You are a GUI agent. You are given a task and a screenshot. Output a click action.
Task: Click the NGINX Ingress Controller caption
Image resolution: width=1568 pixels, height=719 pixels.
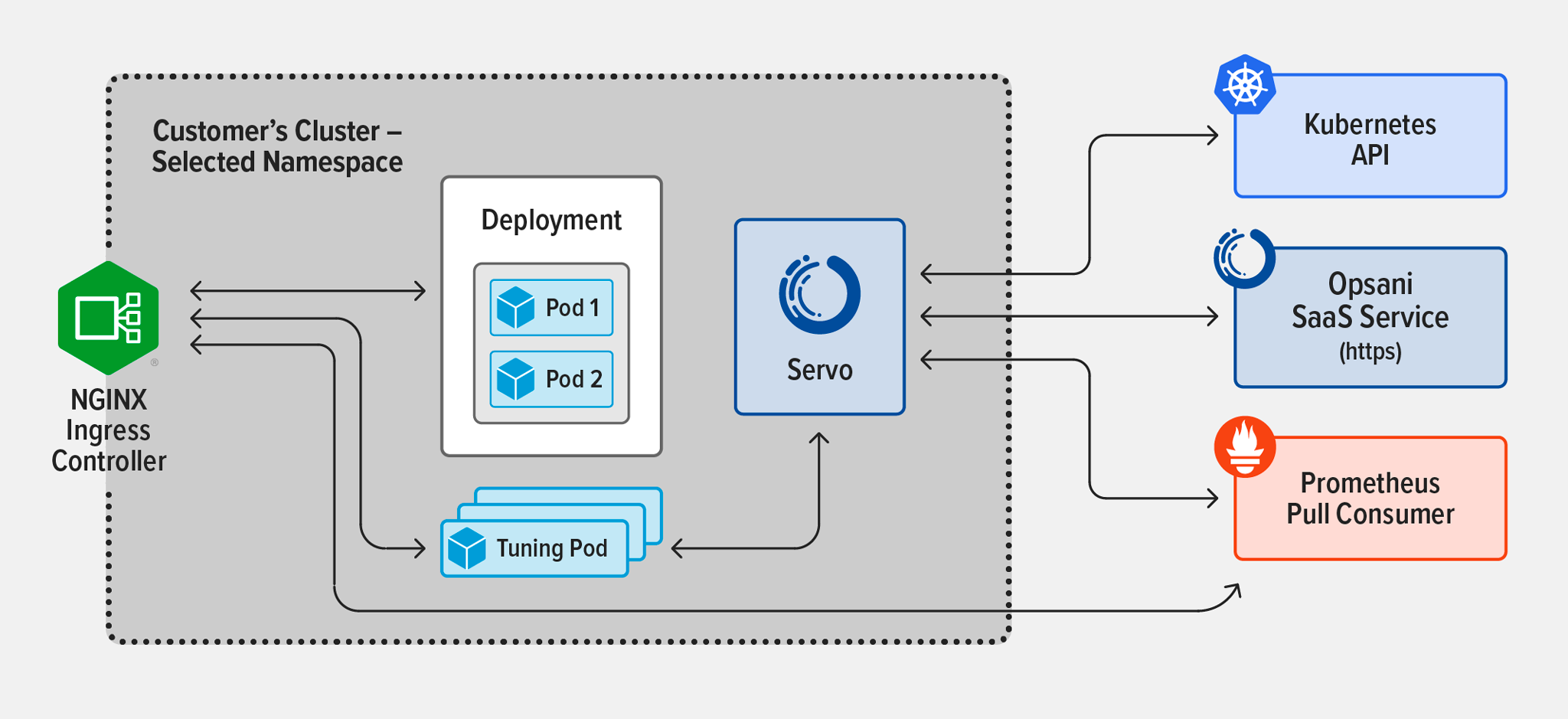(109, 430)
